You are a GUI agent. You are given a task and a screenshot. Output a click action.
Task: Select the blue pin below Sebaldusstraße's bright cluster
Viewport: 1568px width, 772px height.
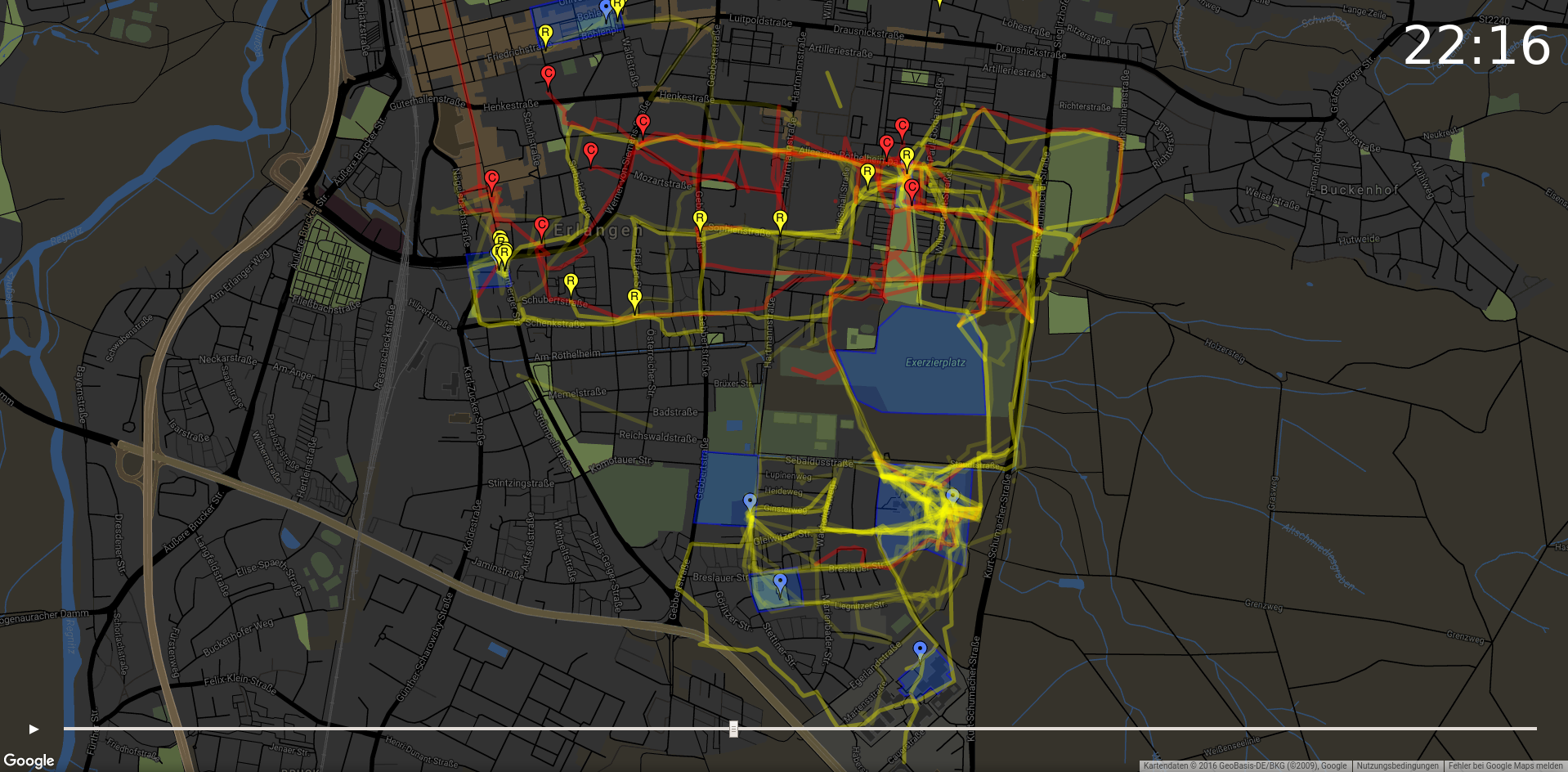pos(952,497)
